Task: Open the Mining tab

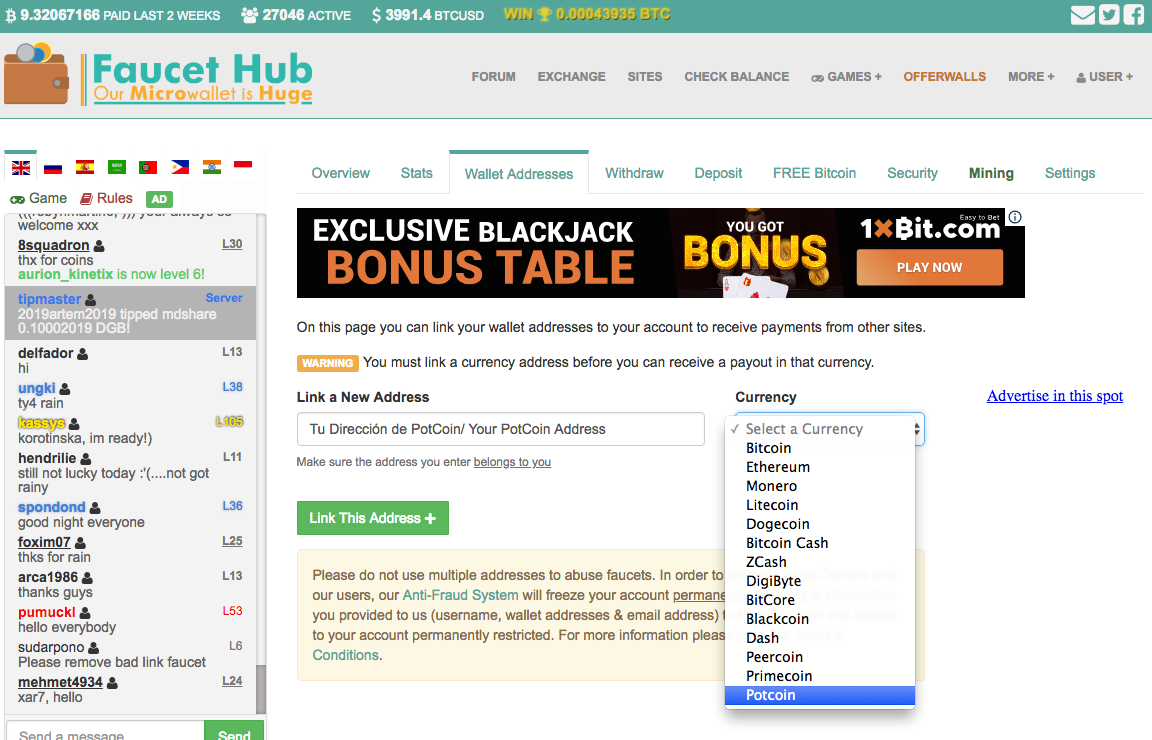Action: pos(991,173)
